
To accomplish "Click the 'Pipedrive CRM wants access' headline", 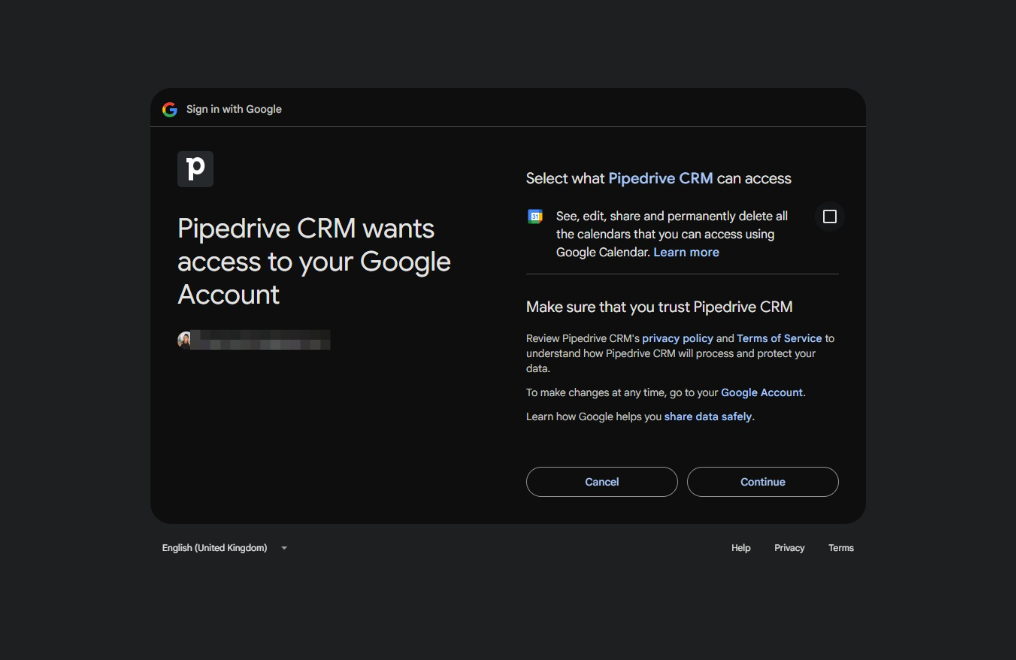I will pyautogui.click(x=314, y=262).
